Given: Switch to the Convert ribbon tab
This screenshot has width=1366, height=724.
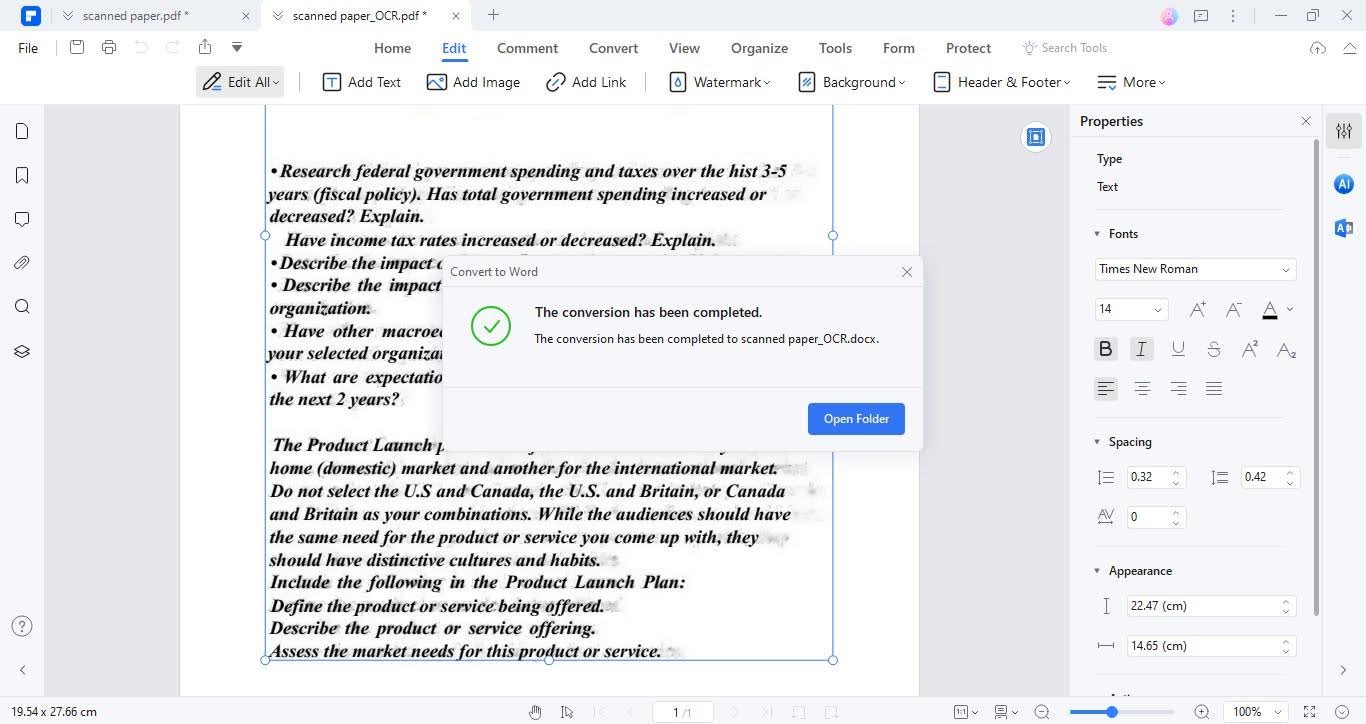Looking at the screenshot, I should [613, 47].
